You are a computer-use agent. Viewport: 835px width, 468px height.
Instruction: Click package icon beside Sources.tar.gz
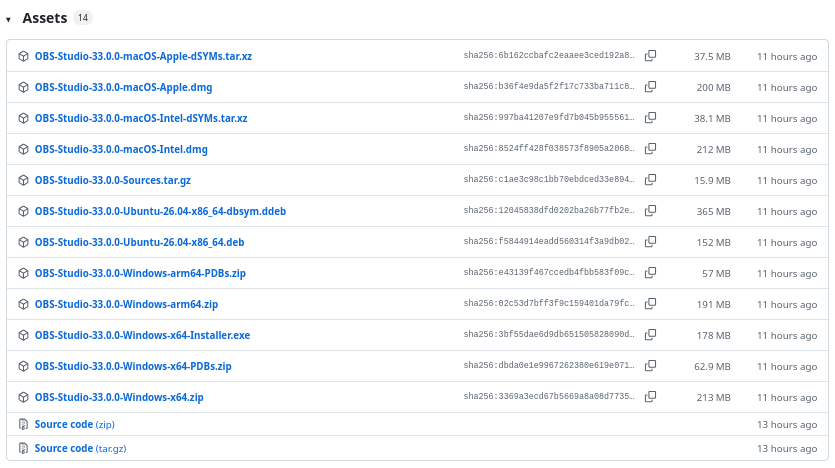[23, 180]
